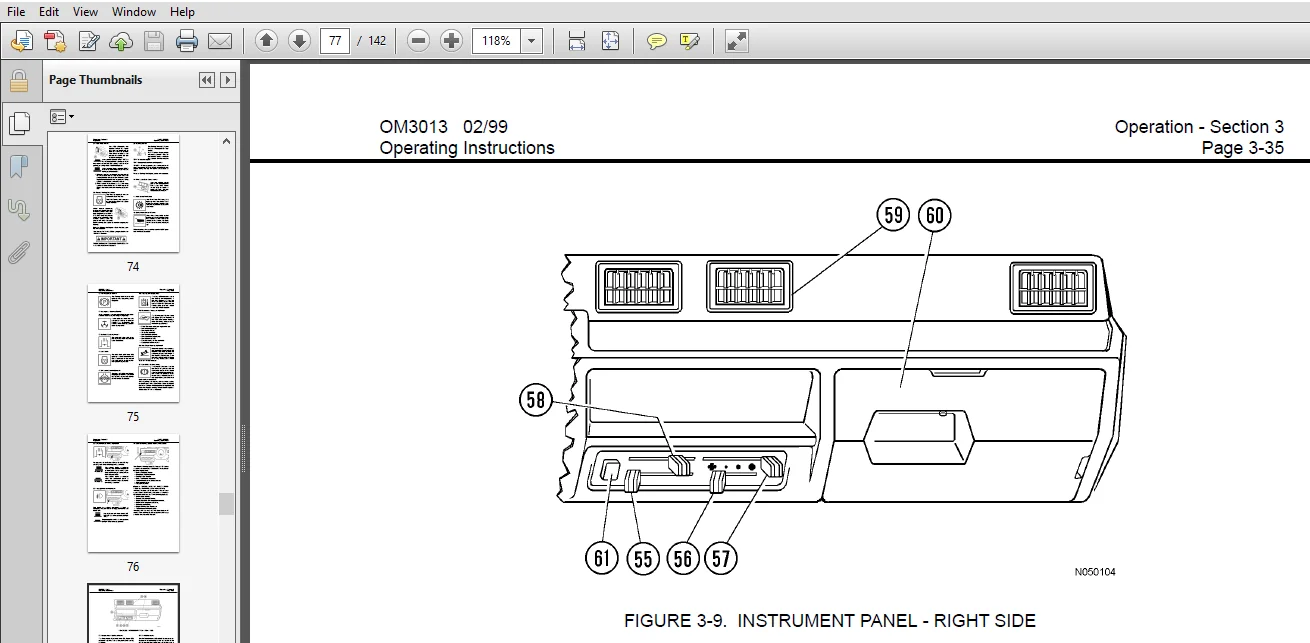Open the Signatures sidebar panel icon
1310x643 pixels.
coord(18,210)
